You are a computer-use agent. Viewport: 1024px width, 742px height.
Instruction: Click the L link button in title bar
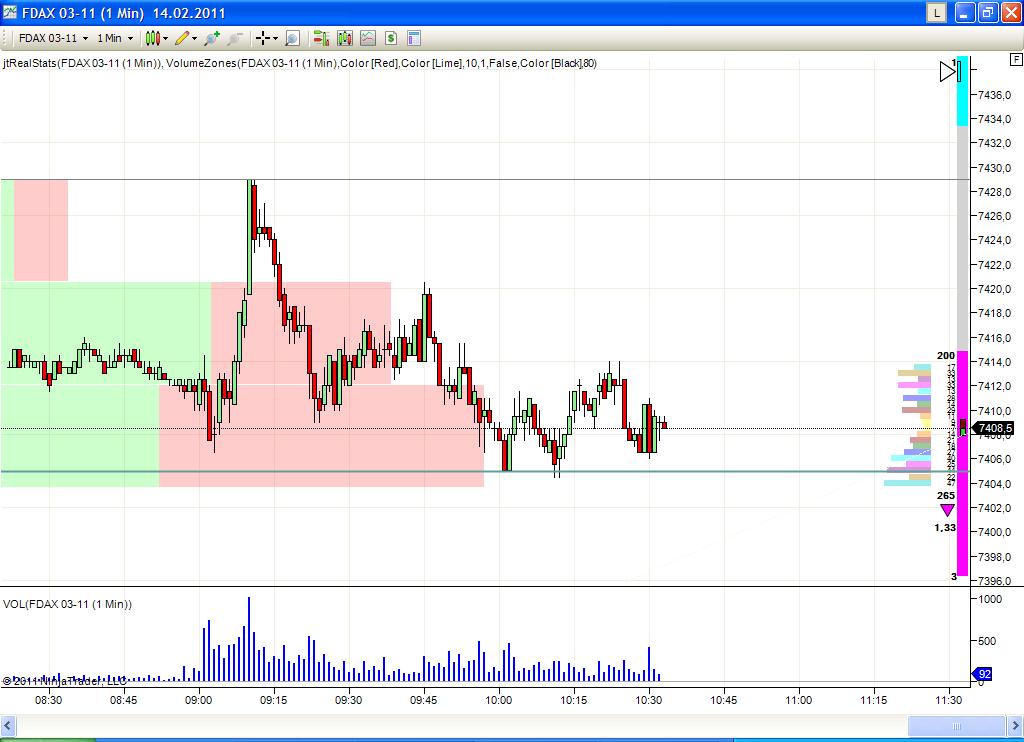tap(936, 12)
